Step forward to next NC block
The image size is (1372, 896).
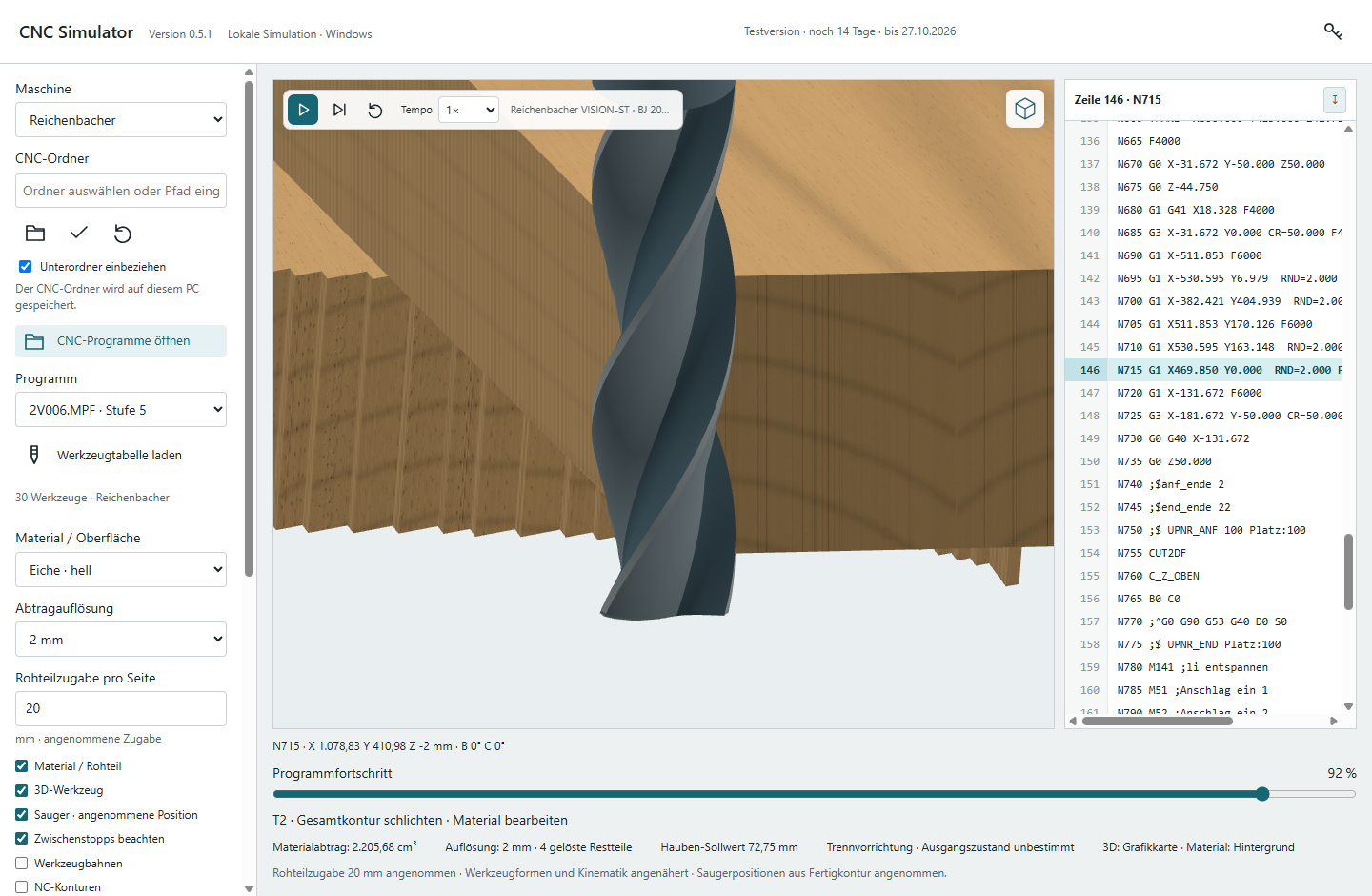coord(339,110)
